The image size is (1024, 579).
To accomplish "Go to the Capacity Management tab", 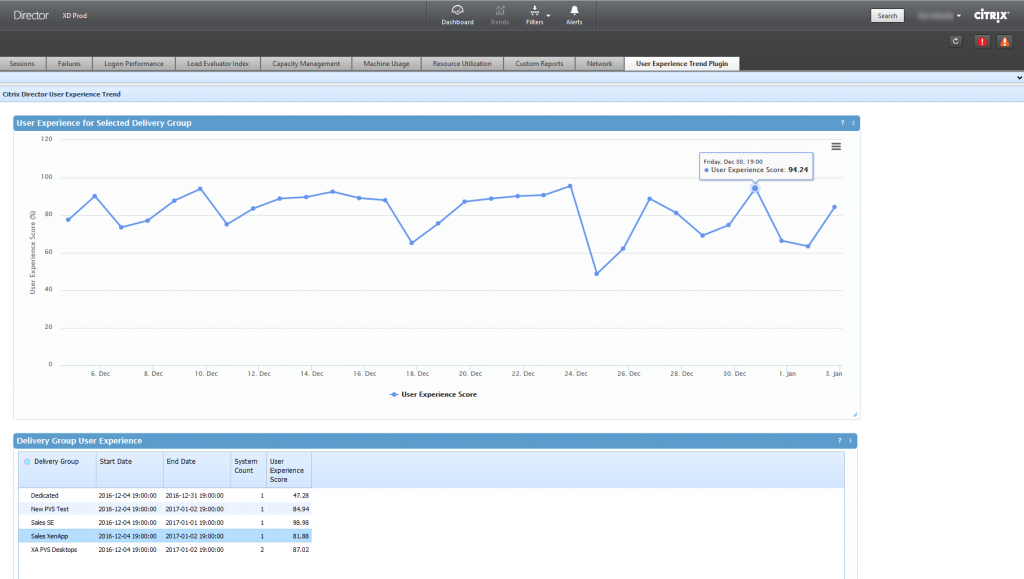I will coord(306,63).
